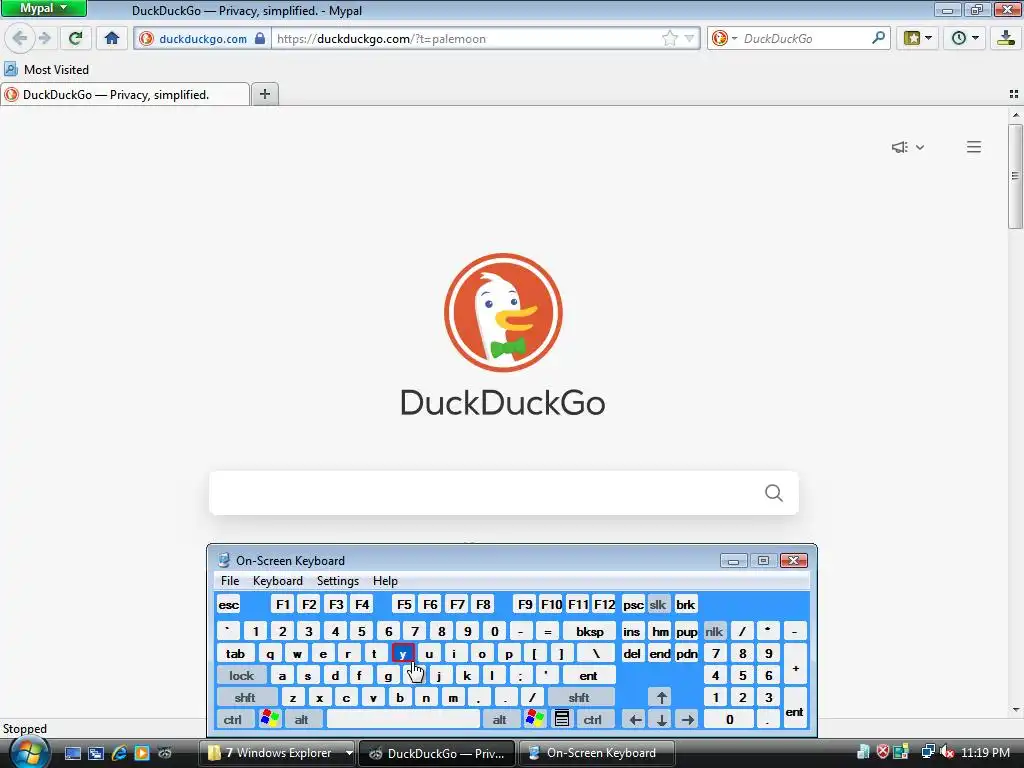
Task: Toggle the lock (caps lock) key
Action: [241, 675]
